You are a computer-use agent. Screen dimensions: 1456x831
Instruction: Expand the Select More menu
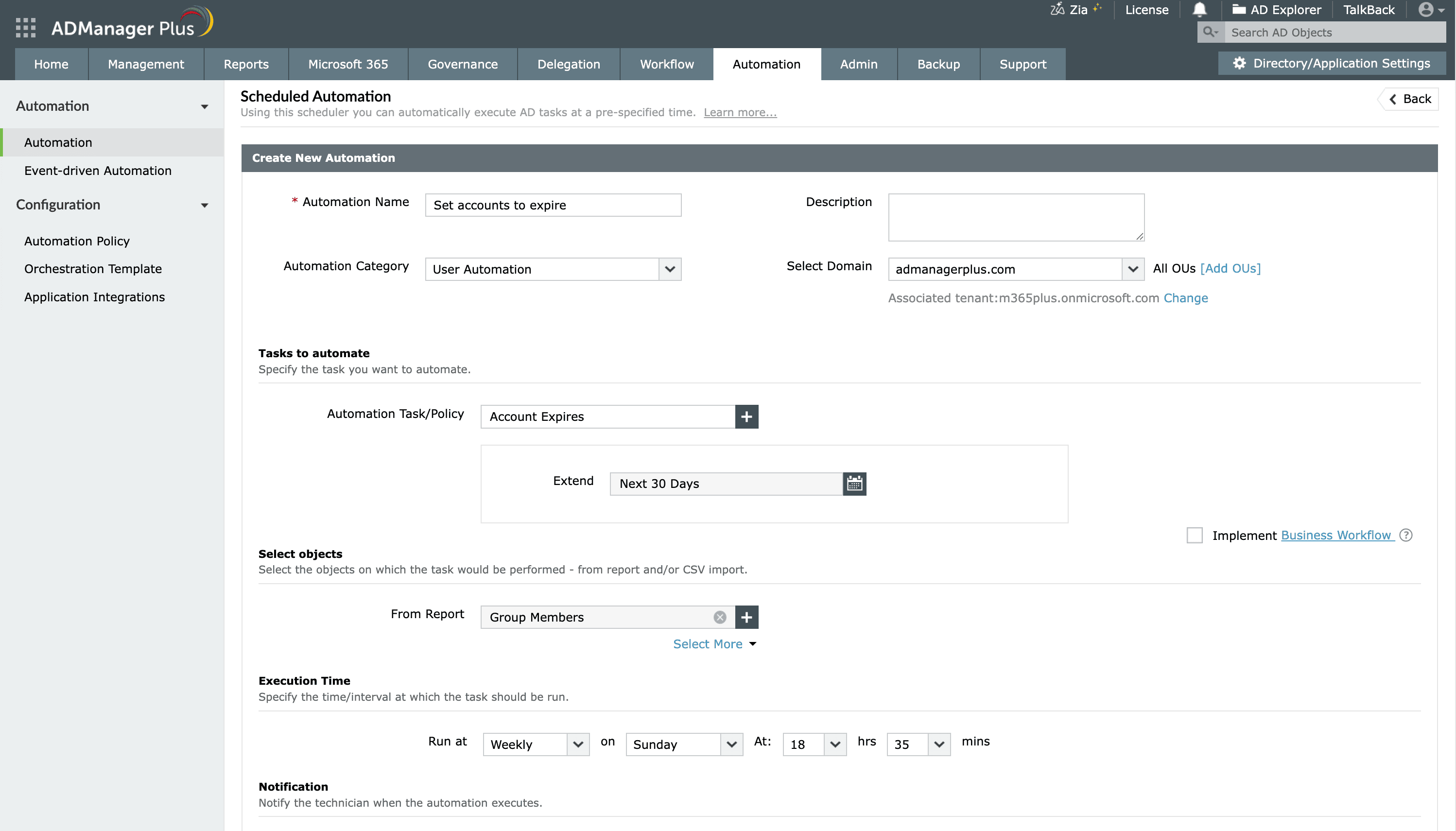click(714, 644)
